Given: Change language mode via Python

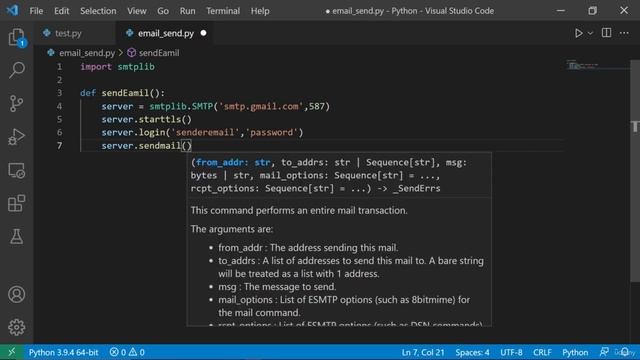Looking at the screenshot, I should pyautogui.click(x=575, y=352).
